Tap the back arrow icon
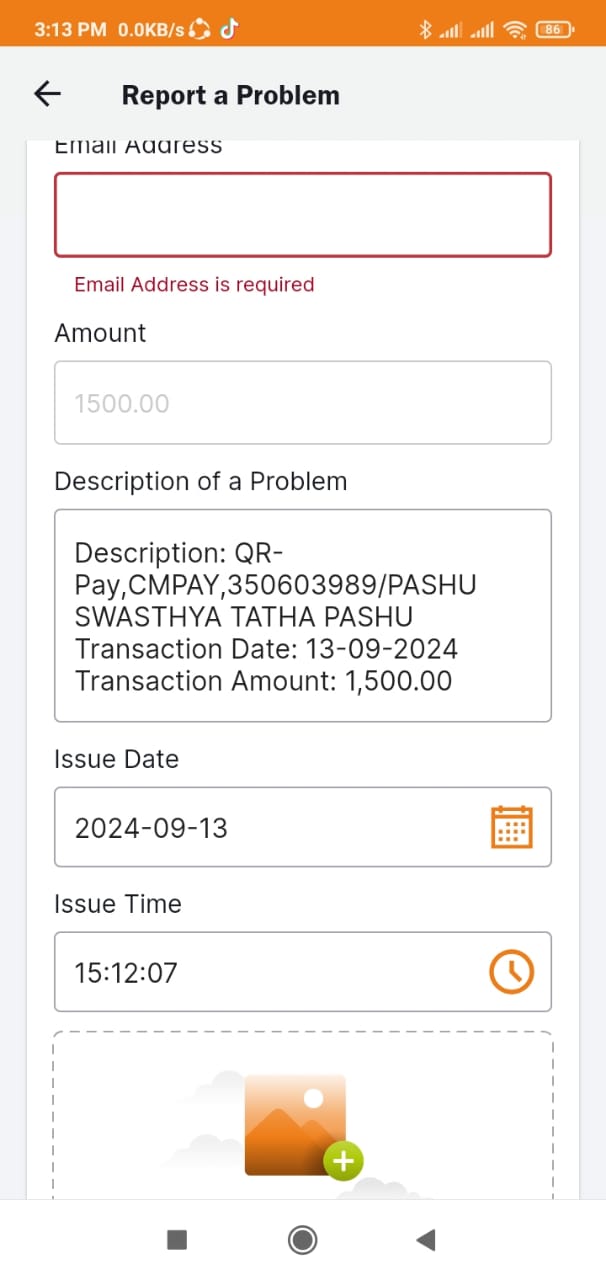Image resolution: width=606 pixels, height=1280 pixels. tap(48, 94)
